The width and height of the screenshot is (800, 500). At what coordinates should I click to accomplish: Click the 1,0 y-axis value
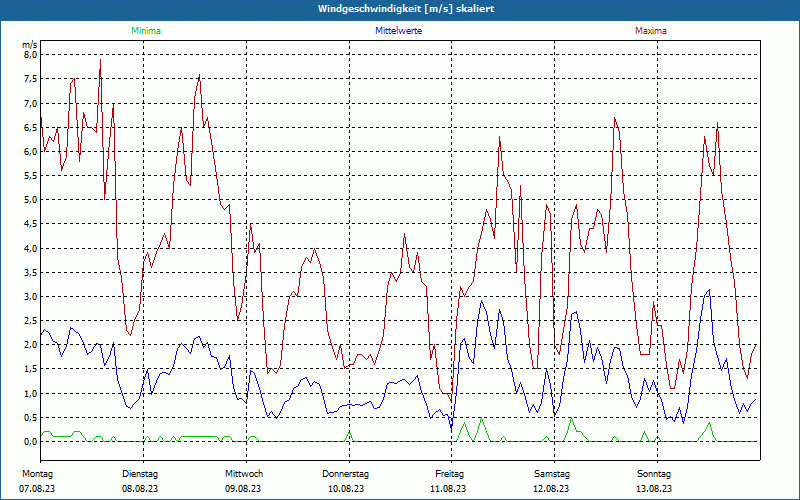click(x=31, y=393)
